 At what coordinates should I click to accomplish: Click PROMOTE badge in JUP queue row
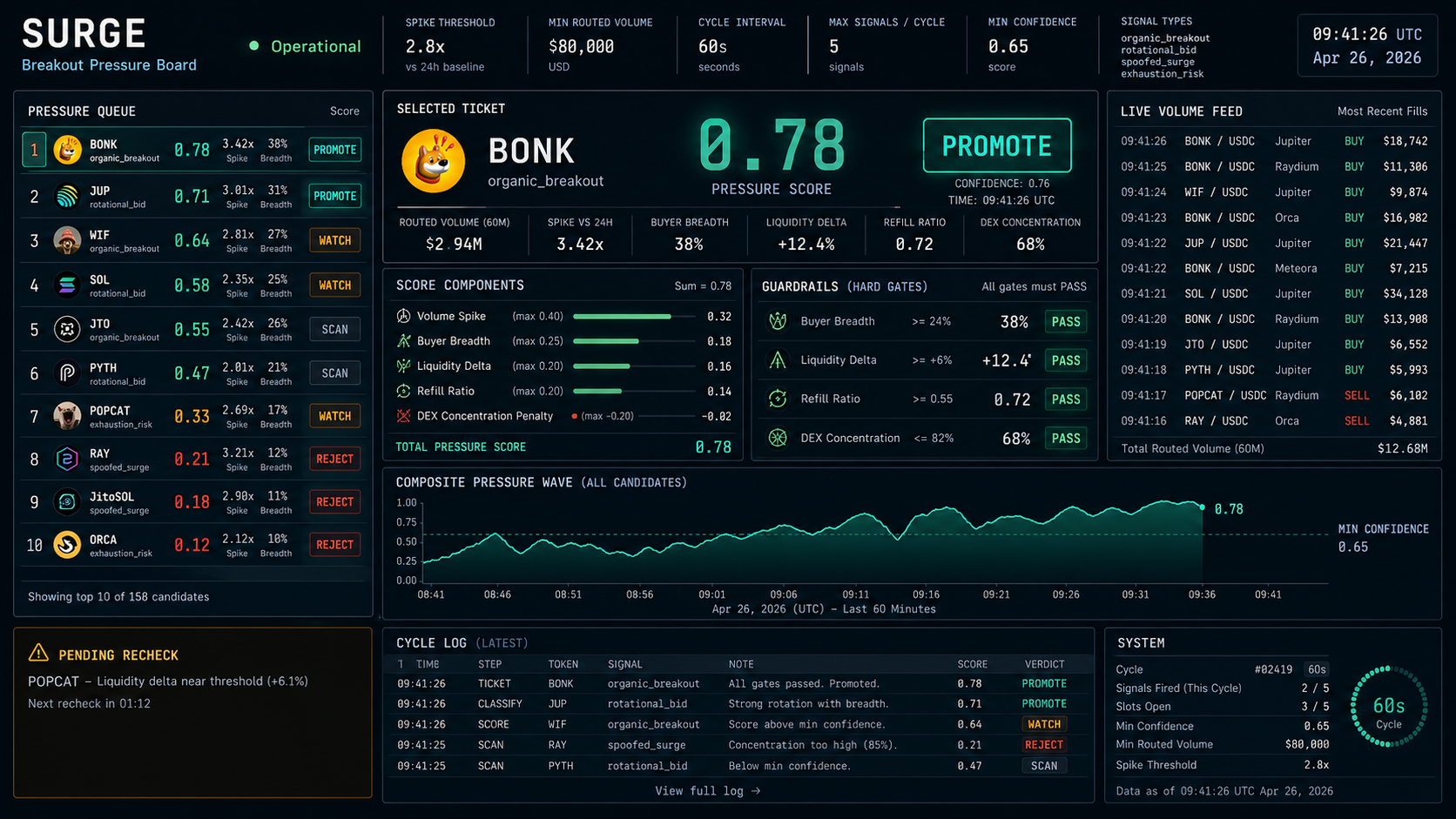coord(335,196)
